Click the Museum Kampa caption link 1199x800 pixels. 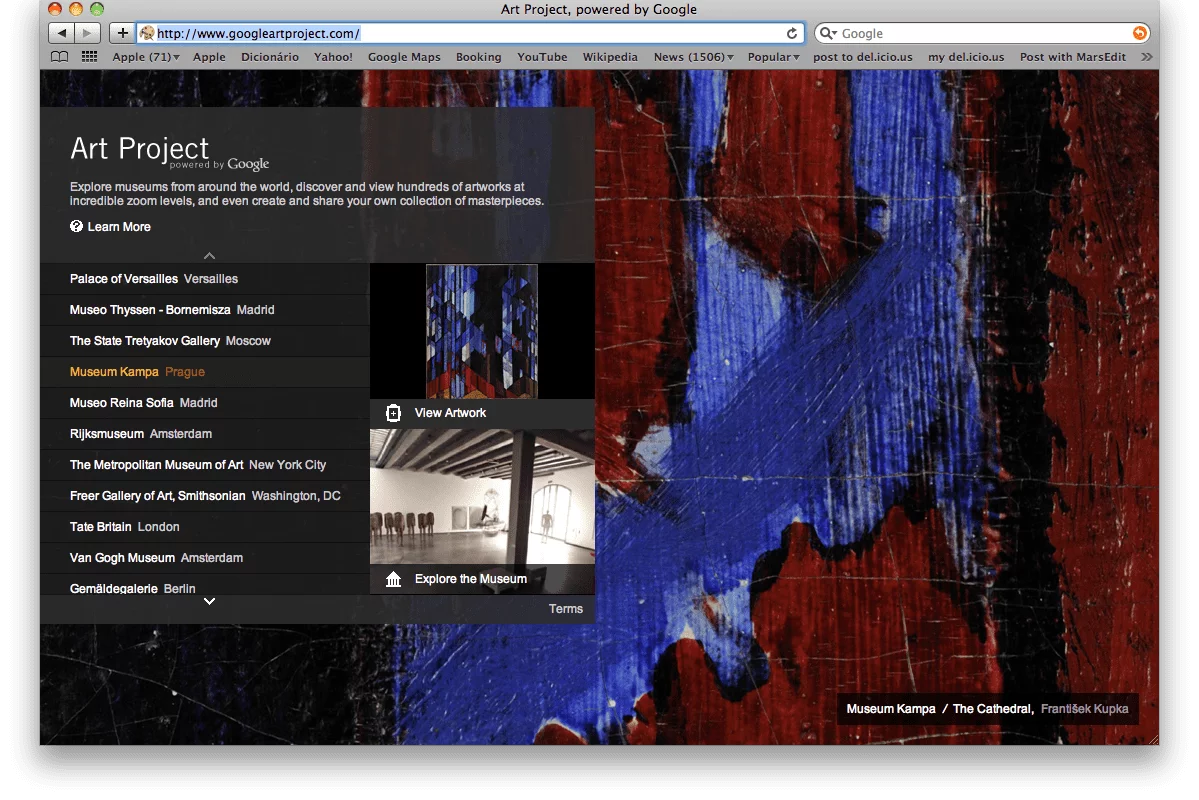click(x=891, y=709)
